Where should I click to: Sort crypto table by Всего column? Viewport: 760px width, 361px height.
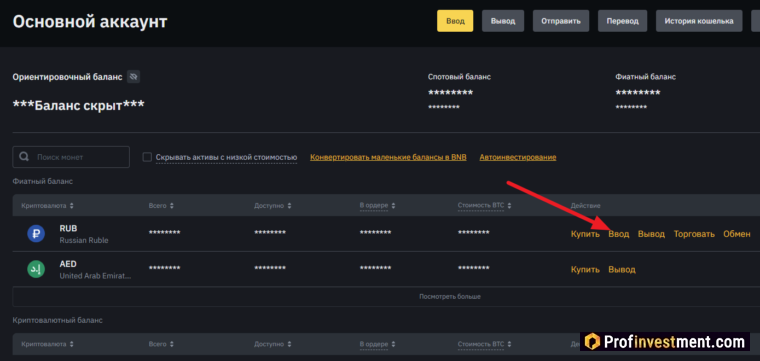click(161, 344)
